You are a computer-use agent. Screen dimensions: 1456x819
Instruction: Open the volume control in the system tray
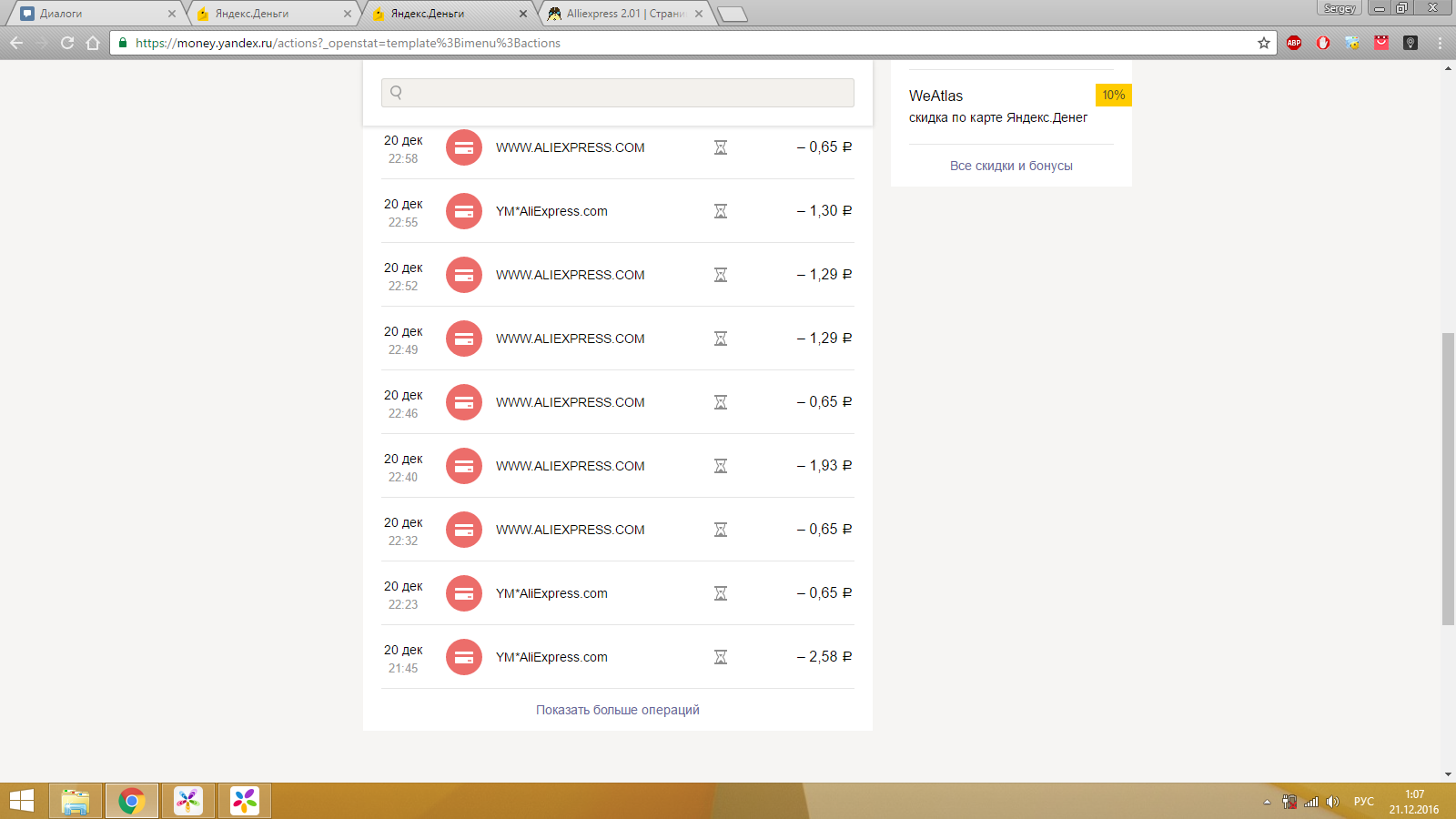point(1333,802)
